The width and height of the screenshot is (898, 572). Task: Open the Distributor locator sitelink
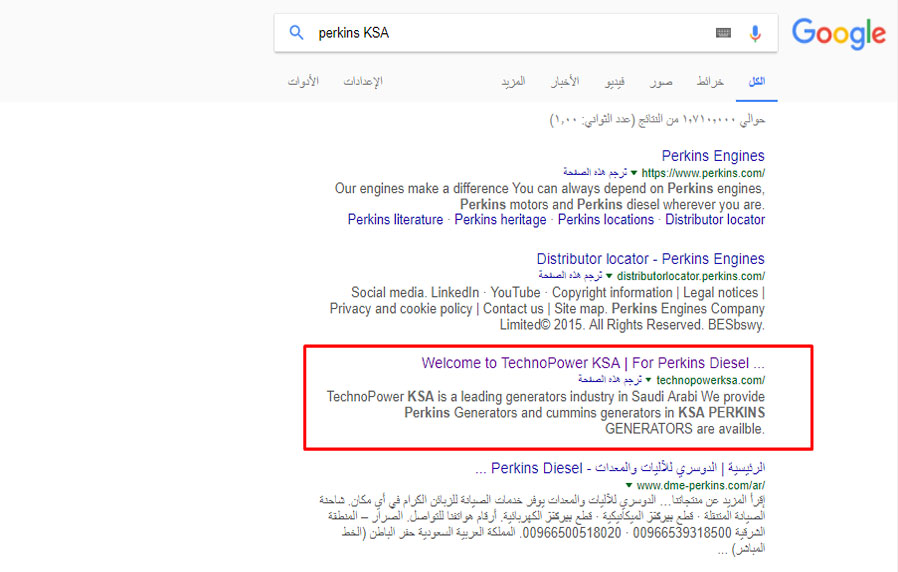(x=715, y=220)
